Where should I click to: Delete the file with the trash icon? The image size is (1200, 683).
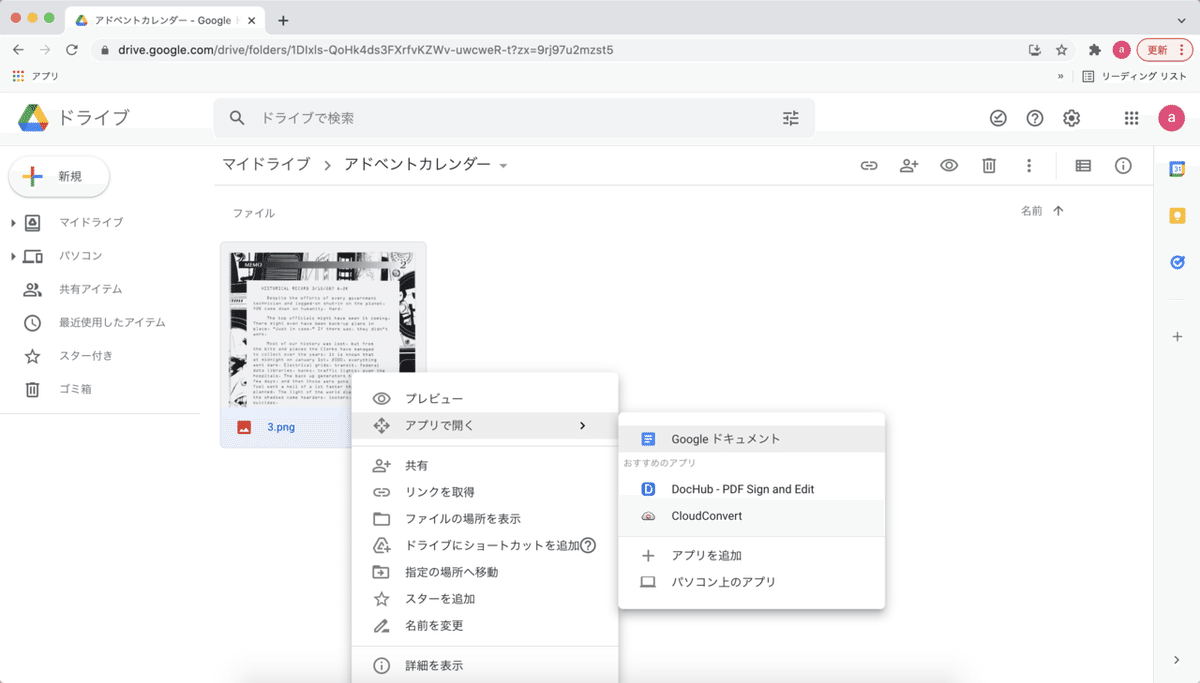click(988, 165)
